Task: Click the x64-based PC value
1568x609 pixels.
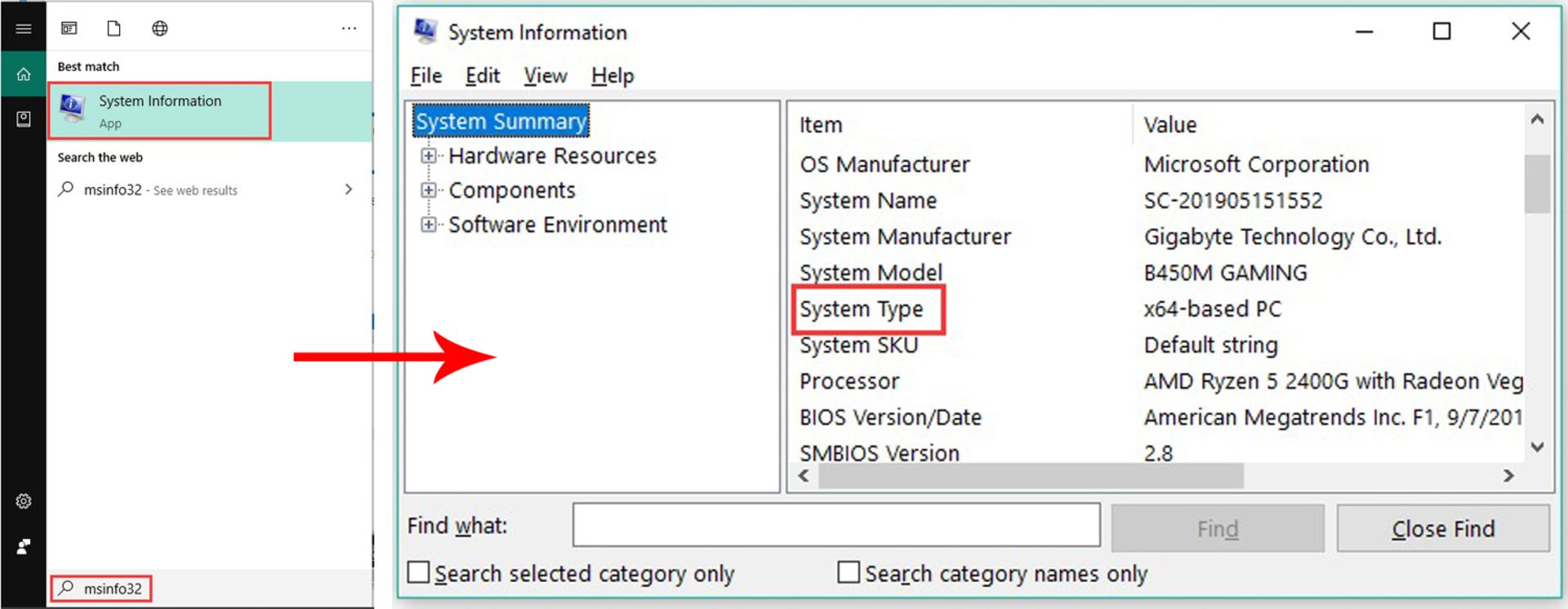Action: [x=1213, y=309]
